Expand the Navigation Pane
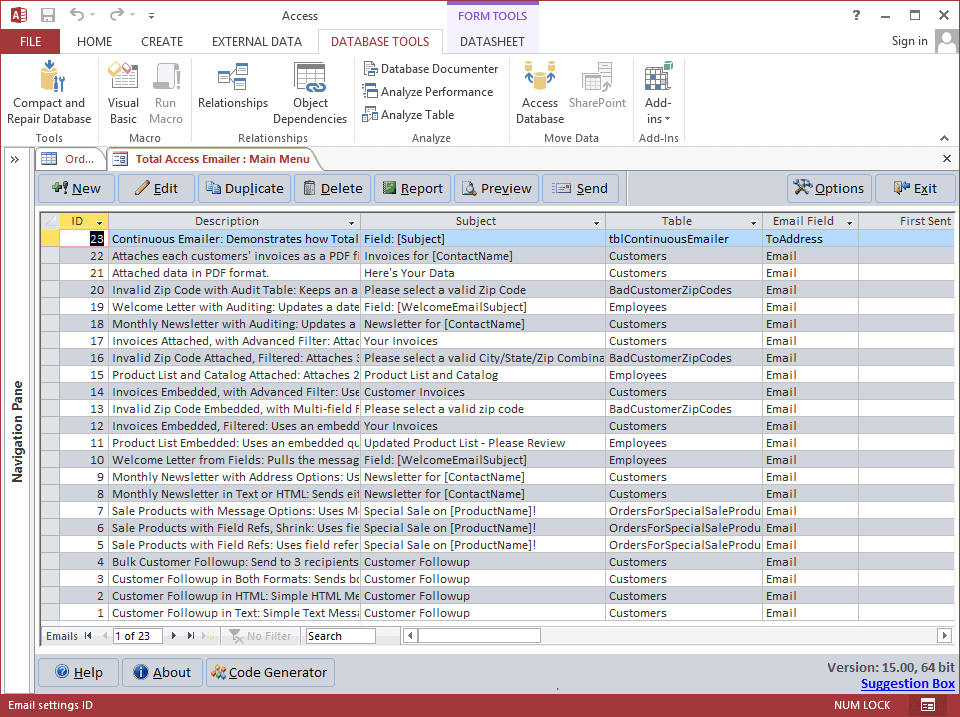Viewport: 960px width, 717px height. click(x=15, y=160)
